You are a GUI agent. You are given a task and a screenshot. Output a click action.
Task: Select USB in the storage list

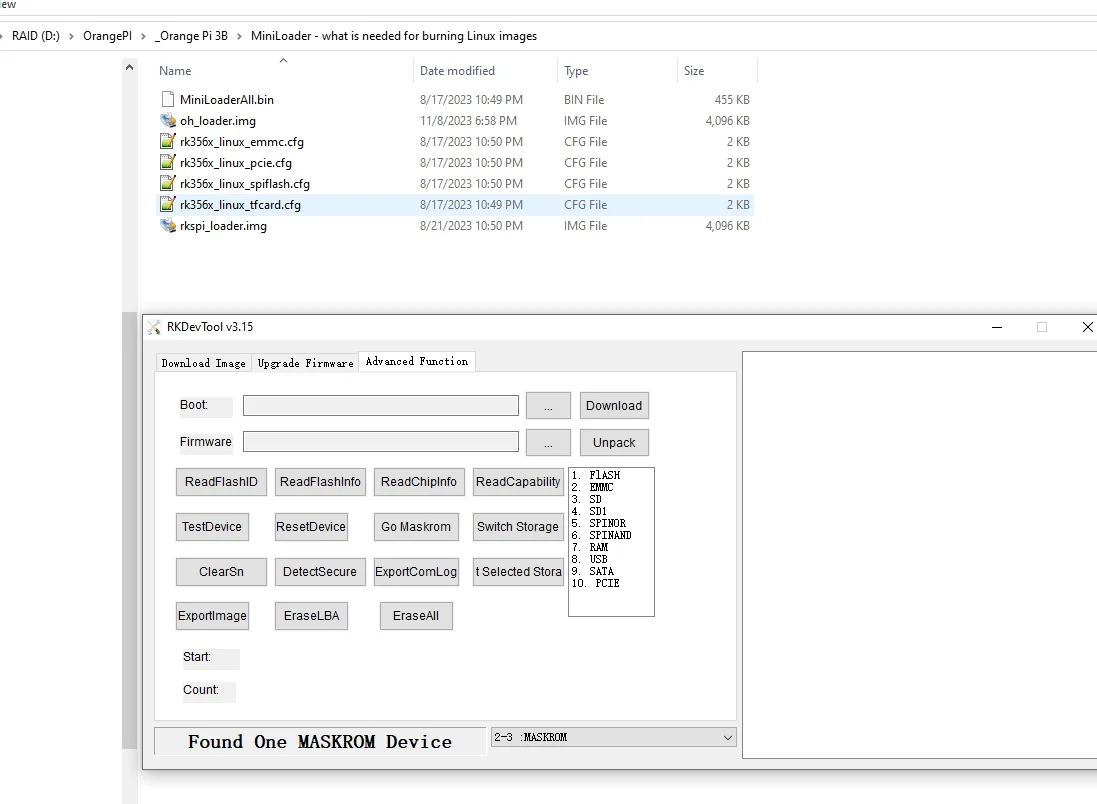pos(590,559)
